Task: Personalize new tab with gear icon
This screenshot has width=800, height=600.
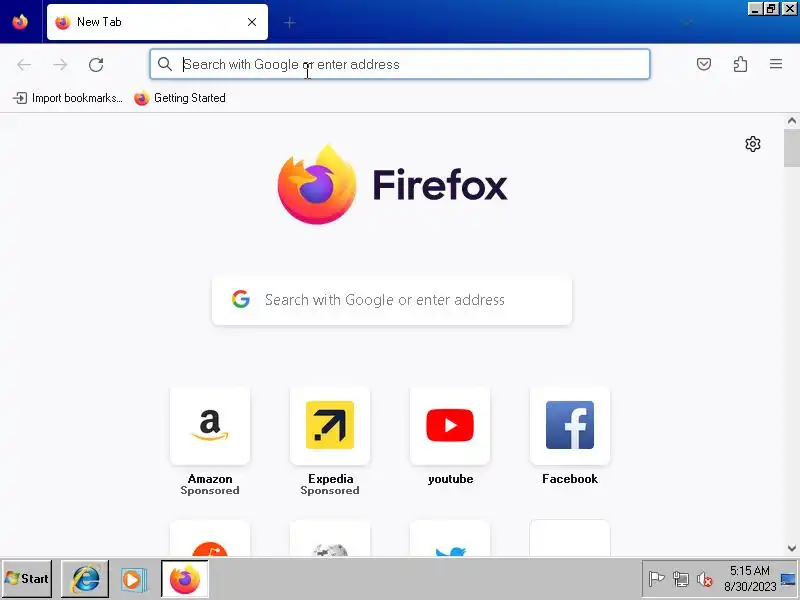Action: pyautogui.click(x=753, y=144)
